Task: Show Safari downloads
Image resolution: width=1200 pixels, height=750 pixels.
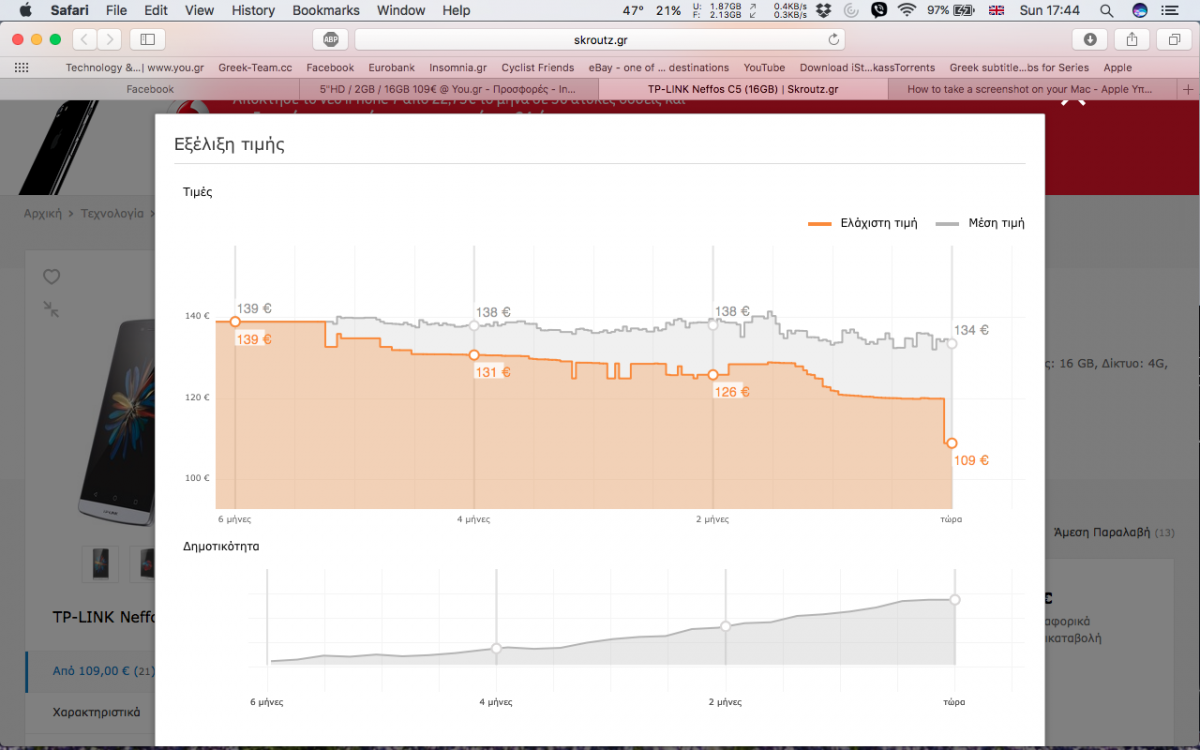Action: (x=1090, y=39)
